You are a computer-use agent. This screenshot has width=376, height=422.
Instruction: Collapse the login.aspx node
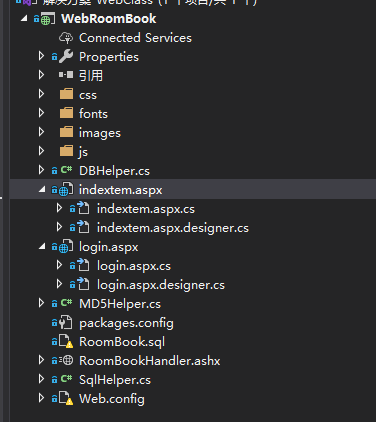coord(42,247)
